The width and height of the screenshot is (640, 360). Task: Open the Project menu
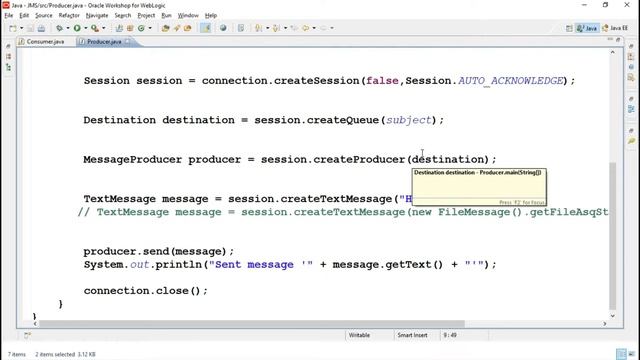pyautogui.click(x=146, y=16)
